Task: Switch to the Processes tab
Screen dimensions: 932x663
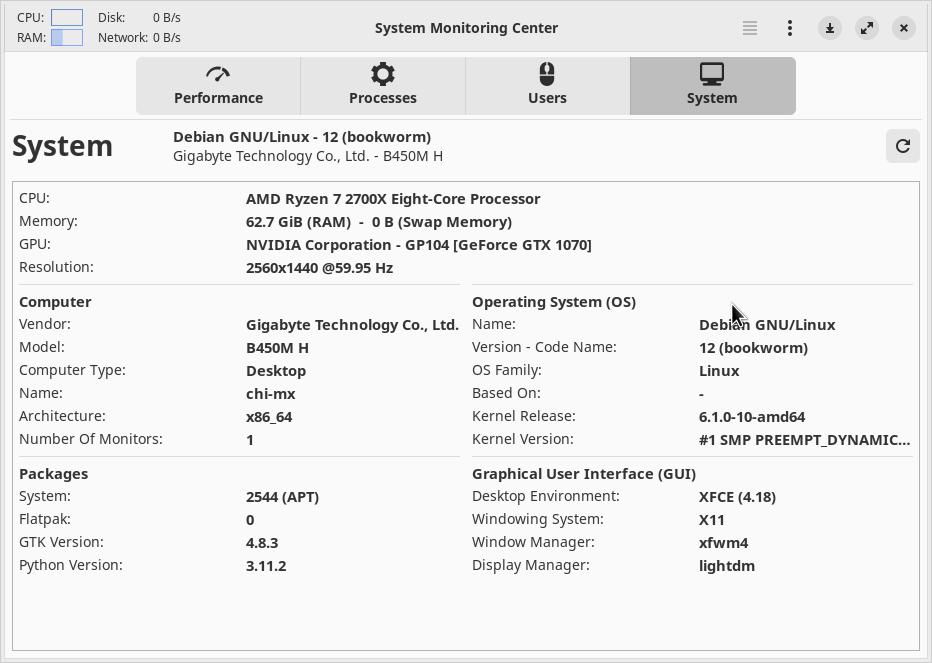Action: click(383, 86)
